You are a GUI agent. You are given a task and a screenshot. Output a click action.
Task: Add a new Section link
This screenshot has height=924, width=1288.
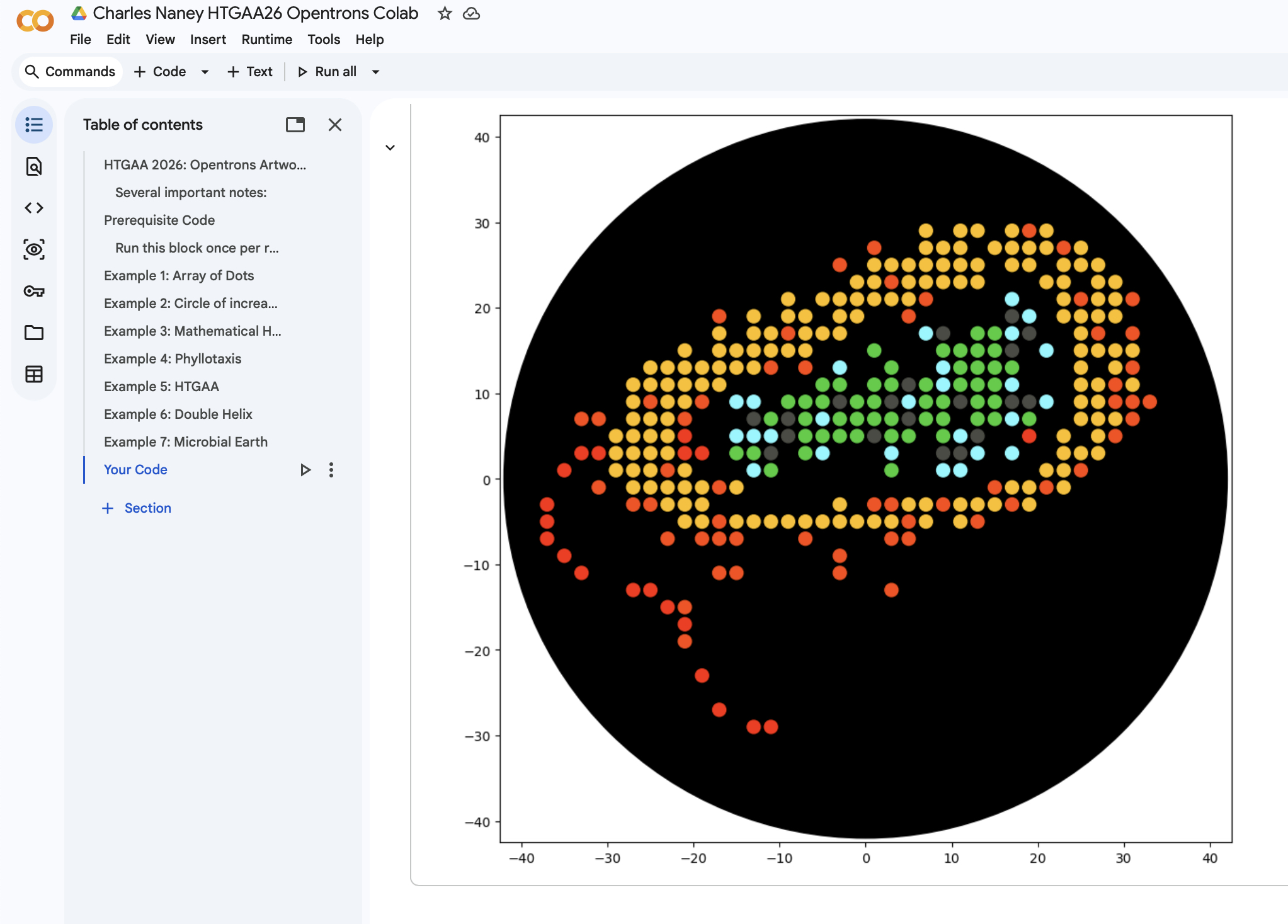pos(137,508)
